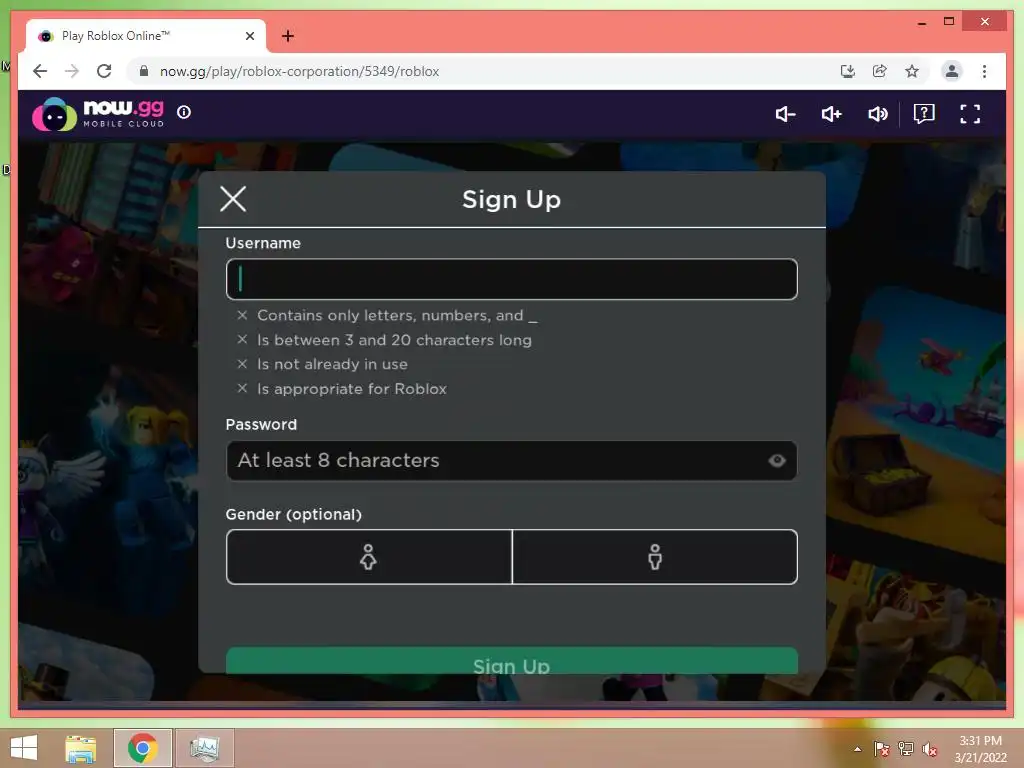Open the network tray icon
Image resolution: width=1024 pixels, height=768 pixels.
906,749
